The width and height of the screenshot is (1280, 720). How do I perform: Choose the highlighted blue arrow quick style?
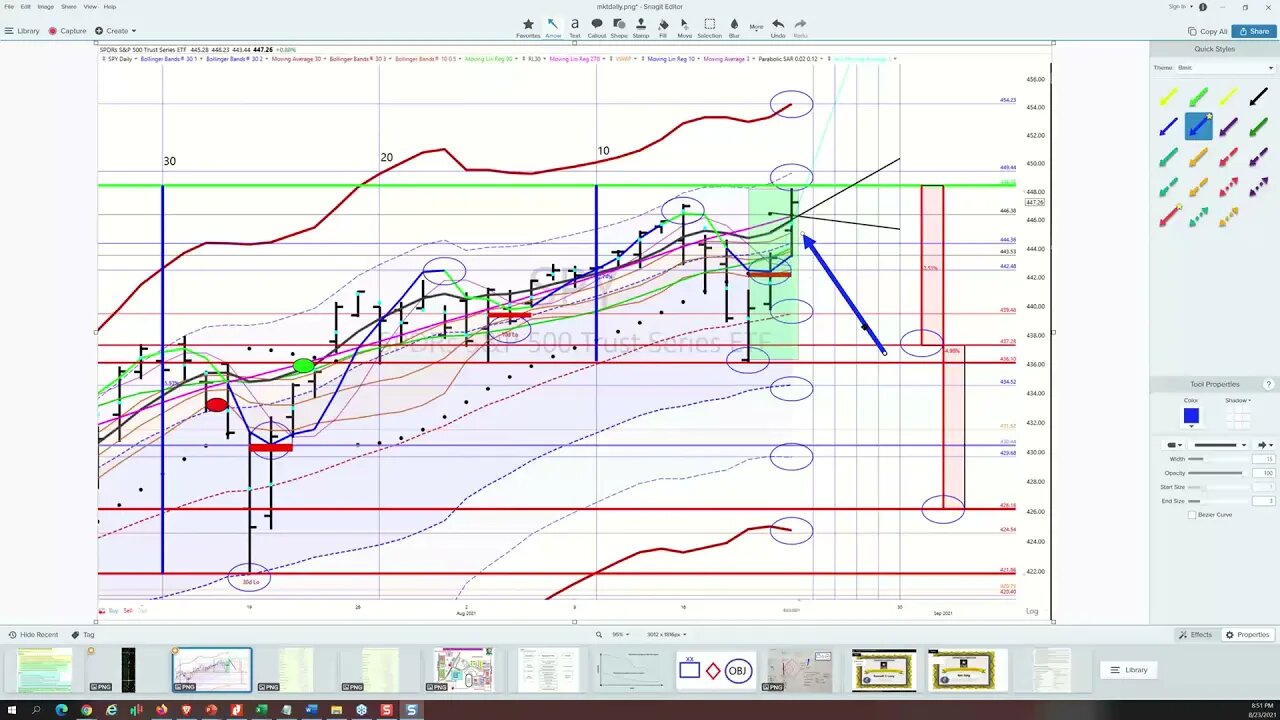[1198, 127]
